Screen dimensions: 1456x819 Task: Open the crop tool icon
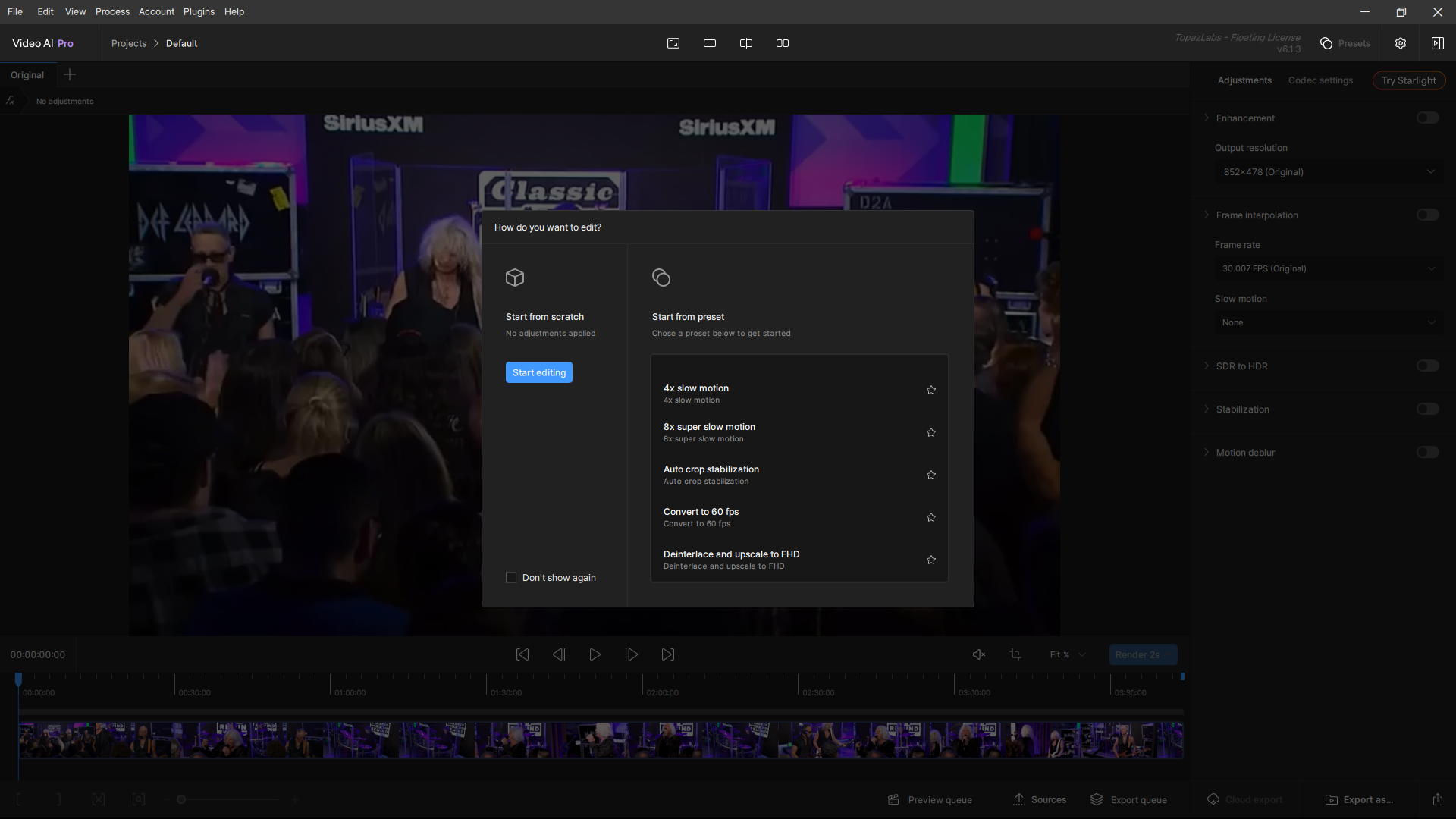(1015, 654)
